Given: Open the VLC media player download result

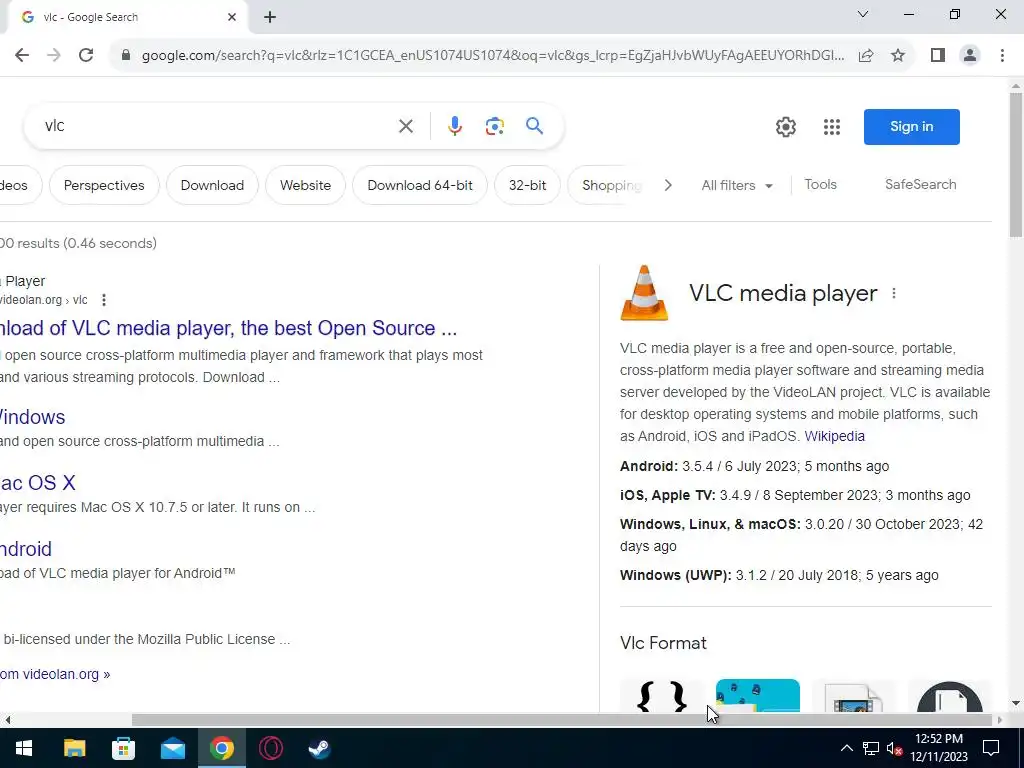Looking at the screenshot, I should point(228,328).
